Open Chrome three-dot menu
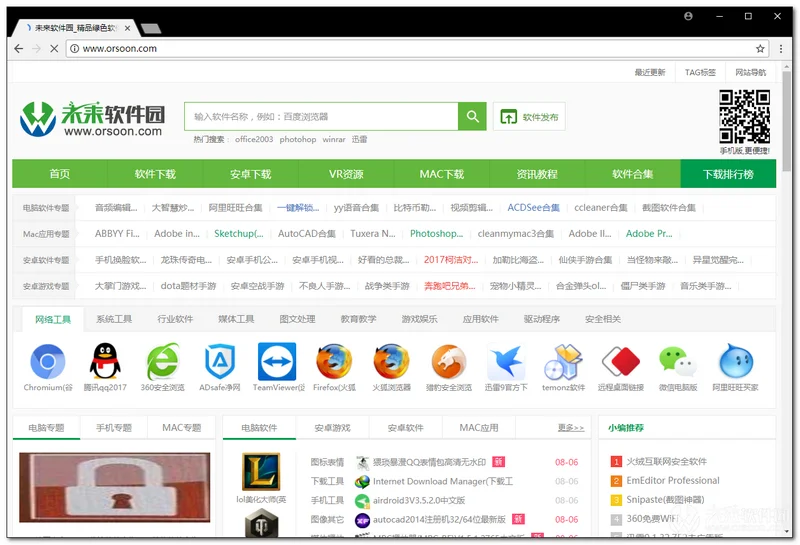The width and height of the screenshot is (800, 545). (781, 48)
